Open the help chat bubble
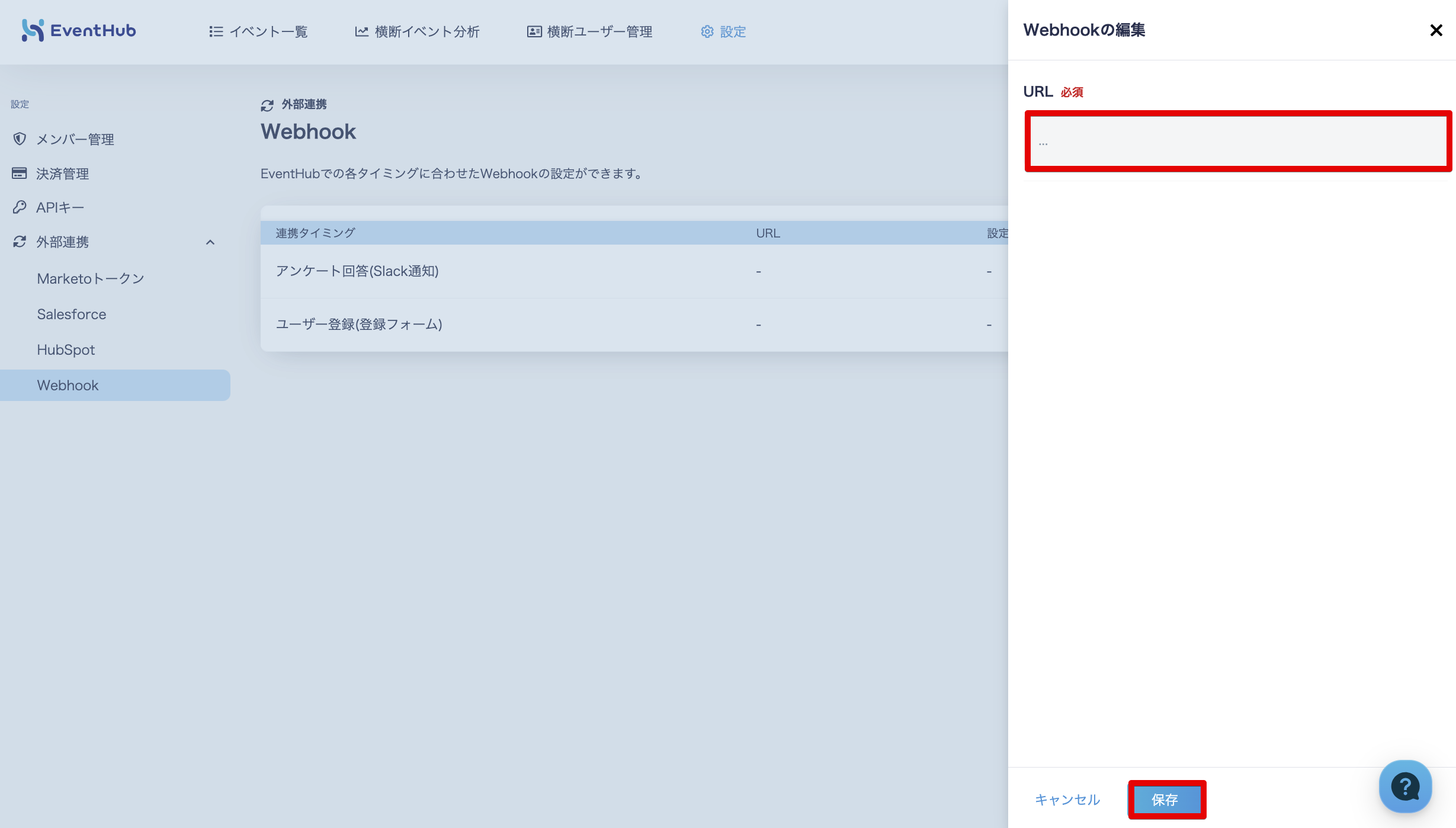This screenshot has height=828, width=1456. point(1406,787)
